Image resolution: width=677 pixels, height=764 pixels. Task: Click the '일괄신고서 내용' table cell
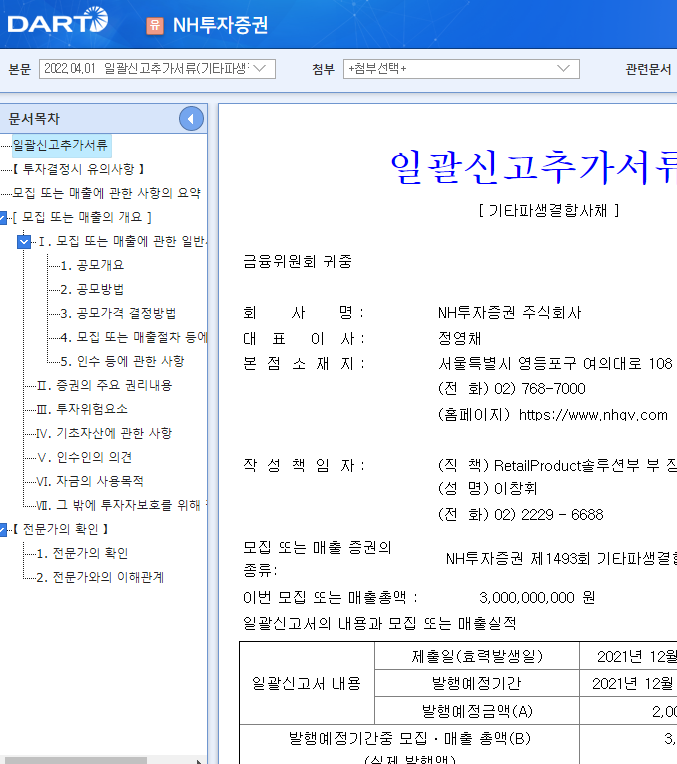307,683
